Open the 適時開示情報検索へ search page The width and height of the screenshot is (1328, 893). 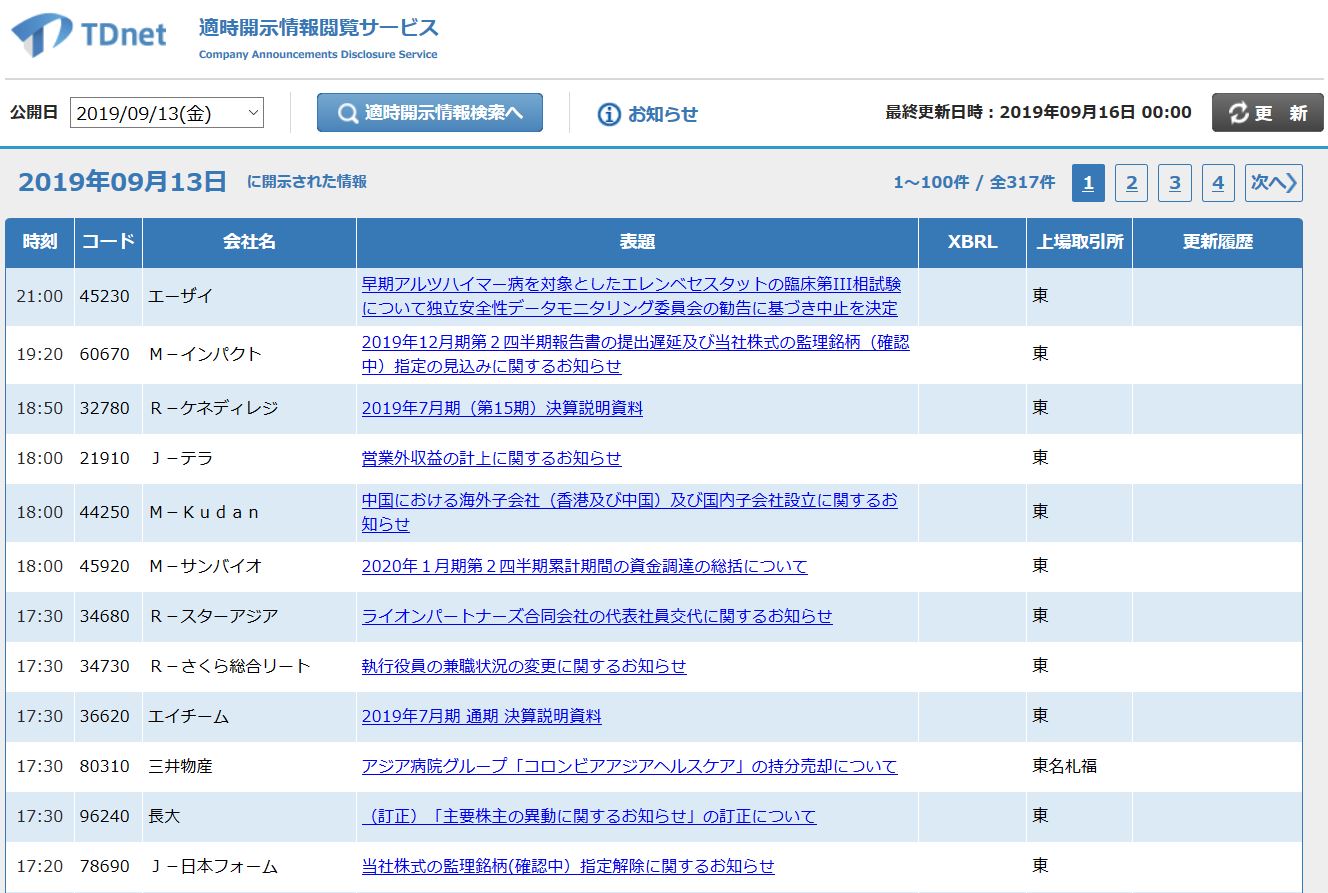[429, 112]
